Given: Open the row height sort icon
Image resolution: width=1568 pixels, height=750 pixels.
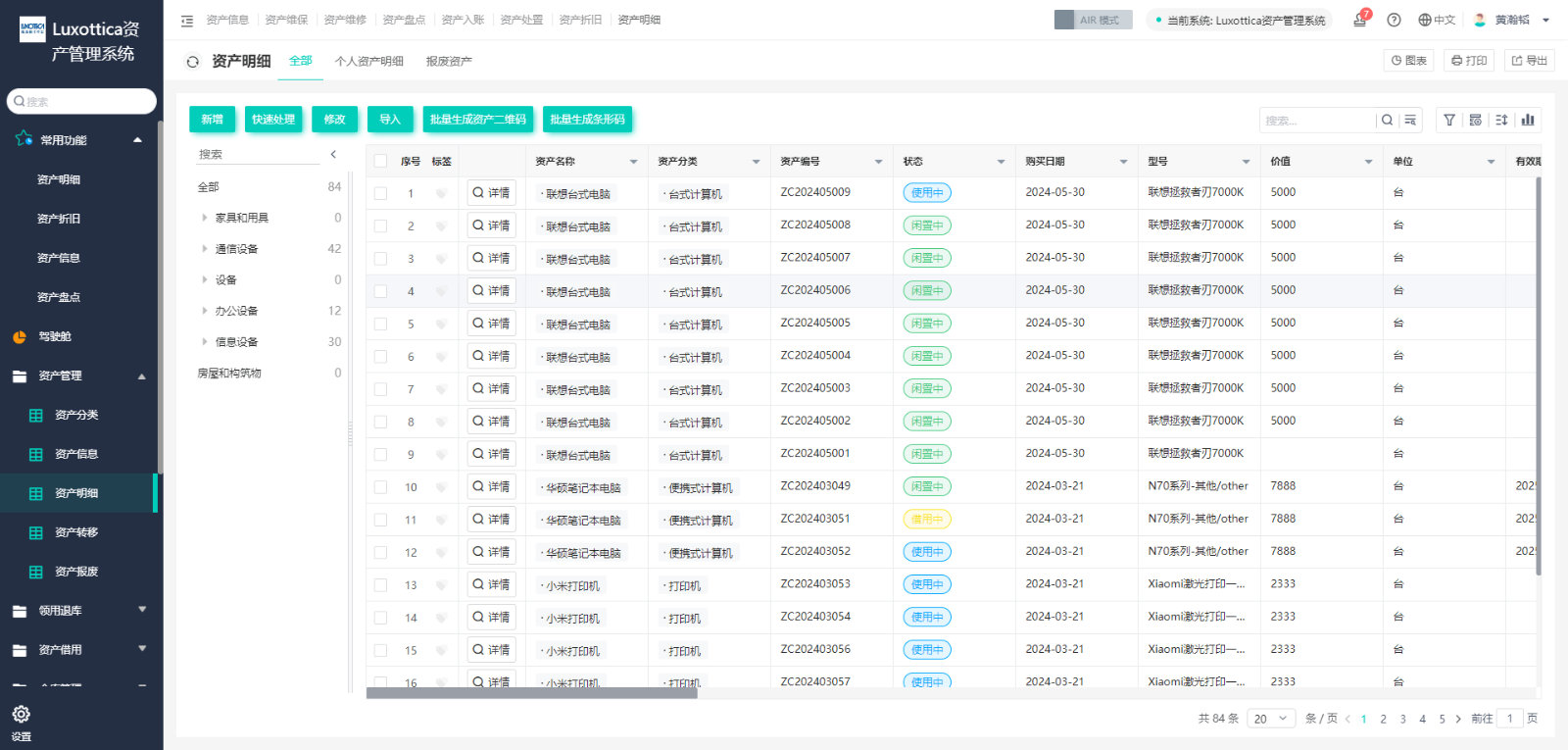Looking at the screenshot, I should [1501, 121].
